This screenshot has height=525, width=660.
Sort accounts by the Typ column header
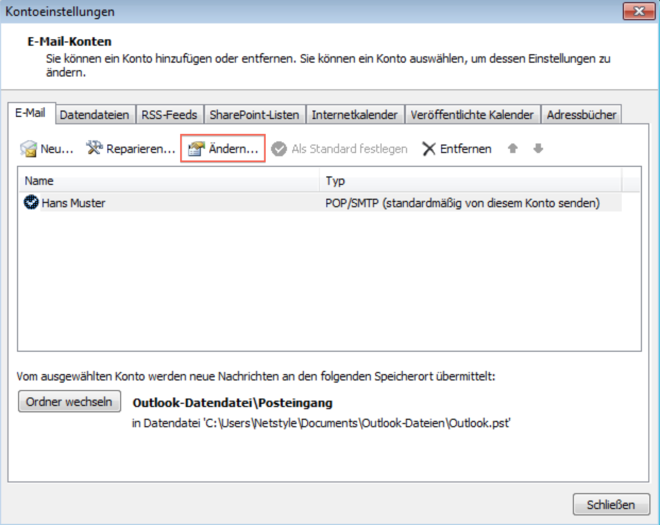pyautogui.click(x=470, y=181)
